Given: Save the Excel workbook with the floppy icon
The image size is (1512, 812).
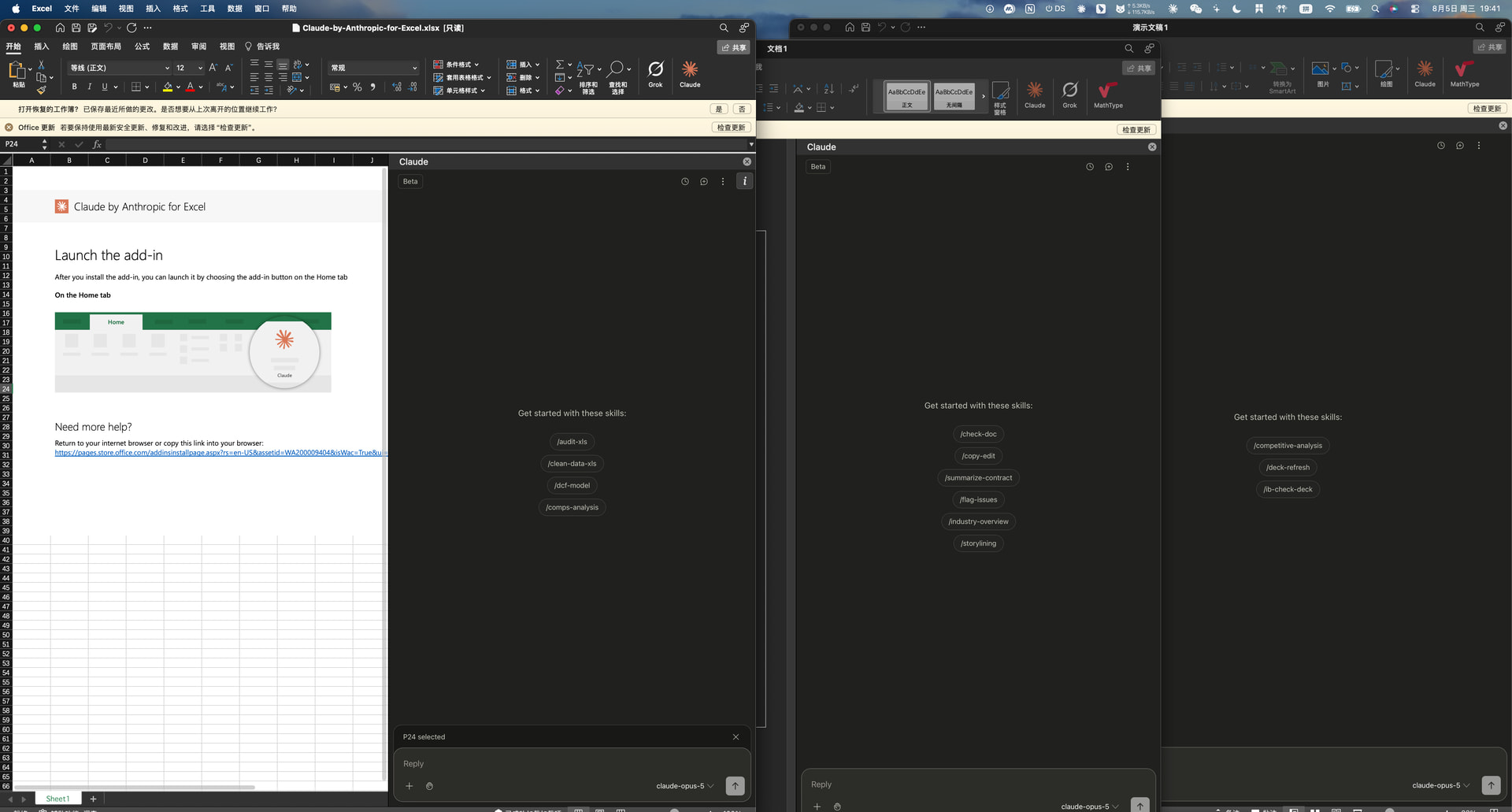Looking at the screenshot, I should [76, 28].
